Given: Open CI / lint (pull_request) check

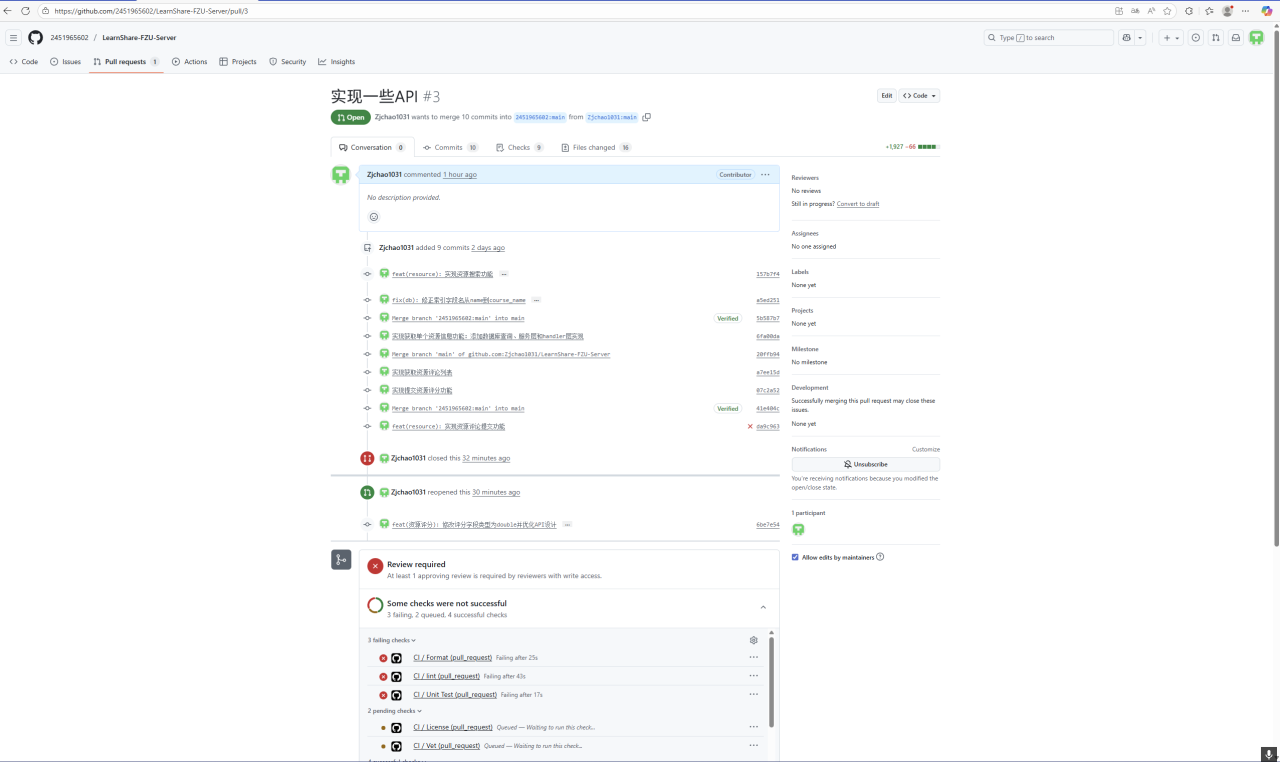Looking at the screenshot, I should tap(446, 676).
